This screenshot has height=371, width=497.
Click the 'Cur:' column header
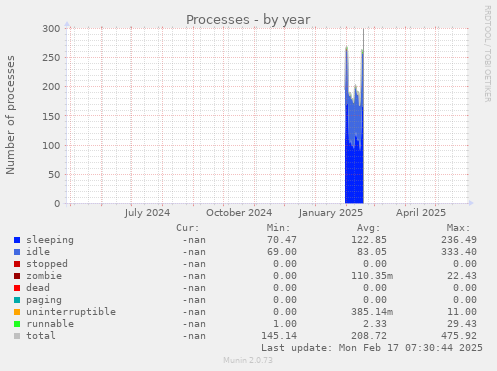click(188, 228)
